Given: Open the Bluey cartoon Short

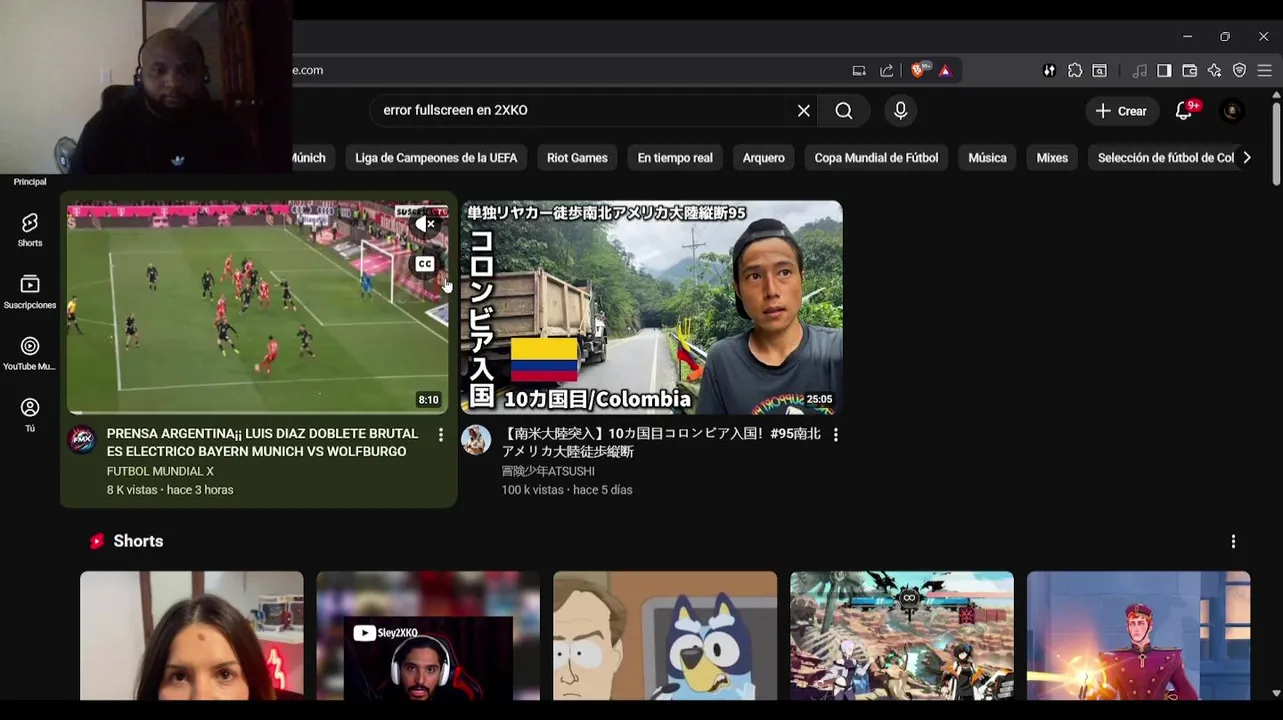Looking at the screenshot, I should click(665, 636).
